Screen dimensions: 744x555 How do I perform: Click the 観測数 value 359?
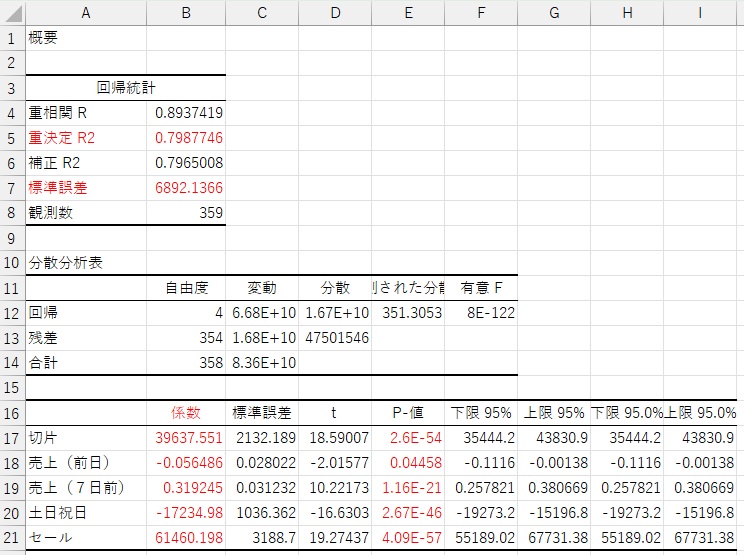[186, 213]
